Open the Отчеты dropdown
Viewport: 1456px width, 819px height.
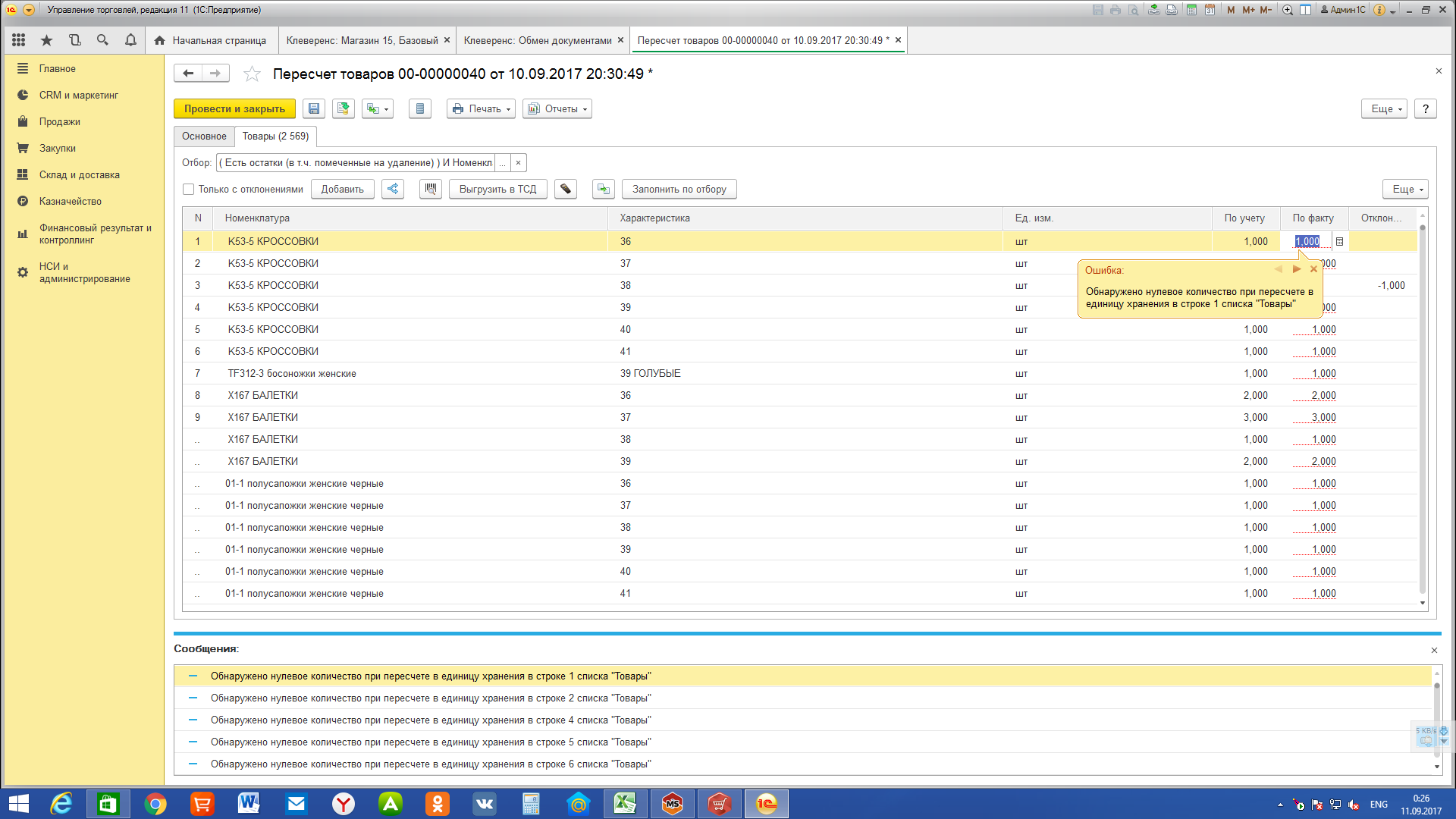point(557,109)
